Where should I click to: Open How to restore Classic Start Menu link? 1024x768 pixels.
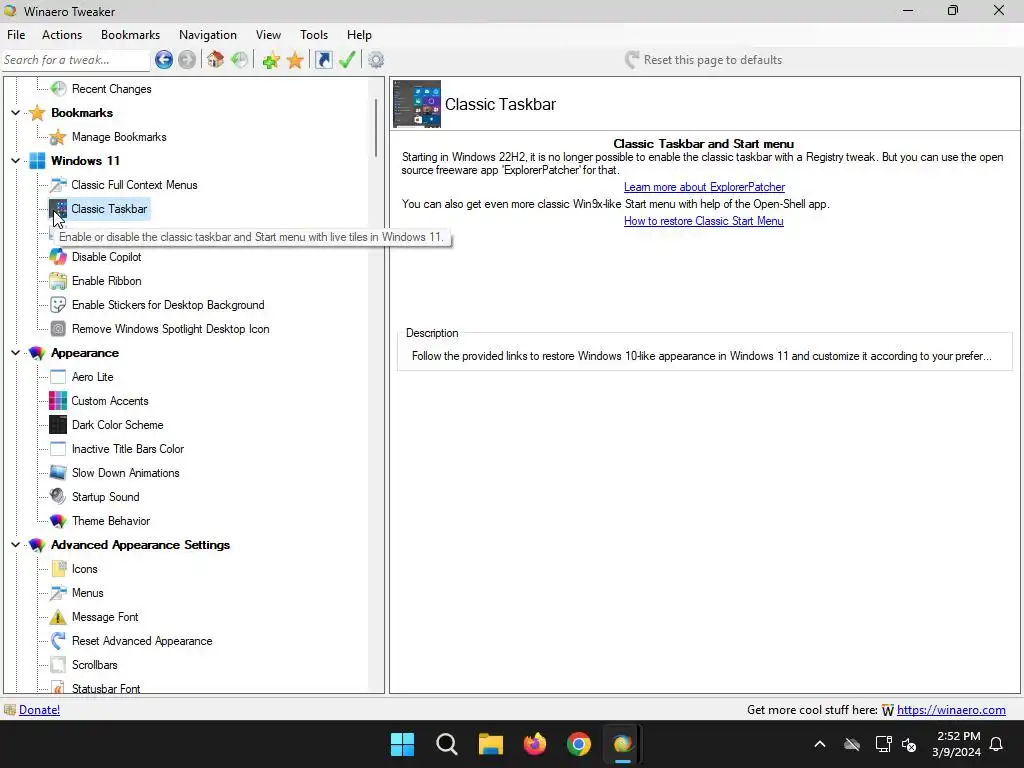pos(703,221)
